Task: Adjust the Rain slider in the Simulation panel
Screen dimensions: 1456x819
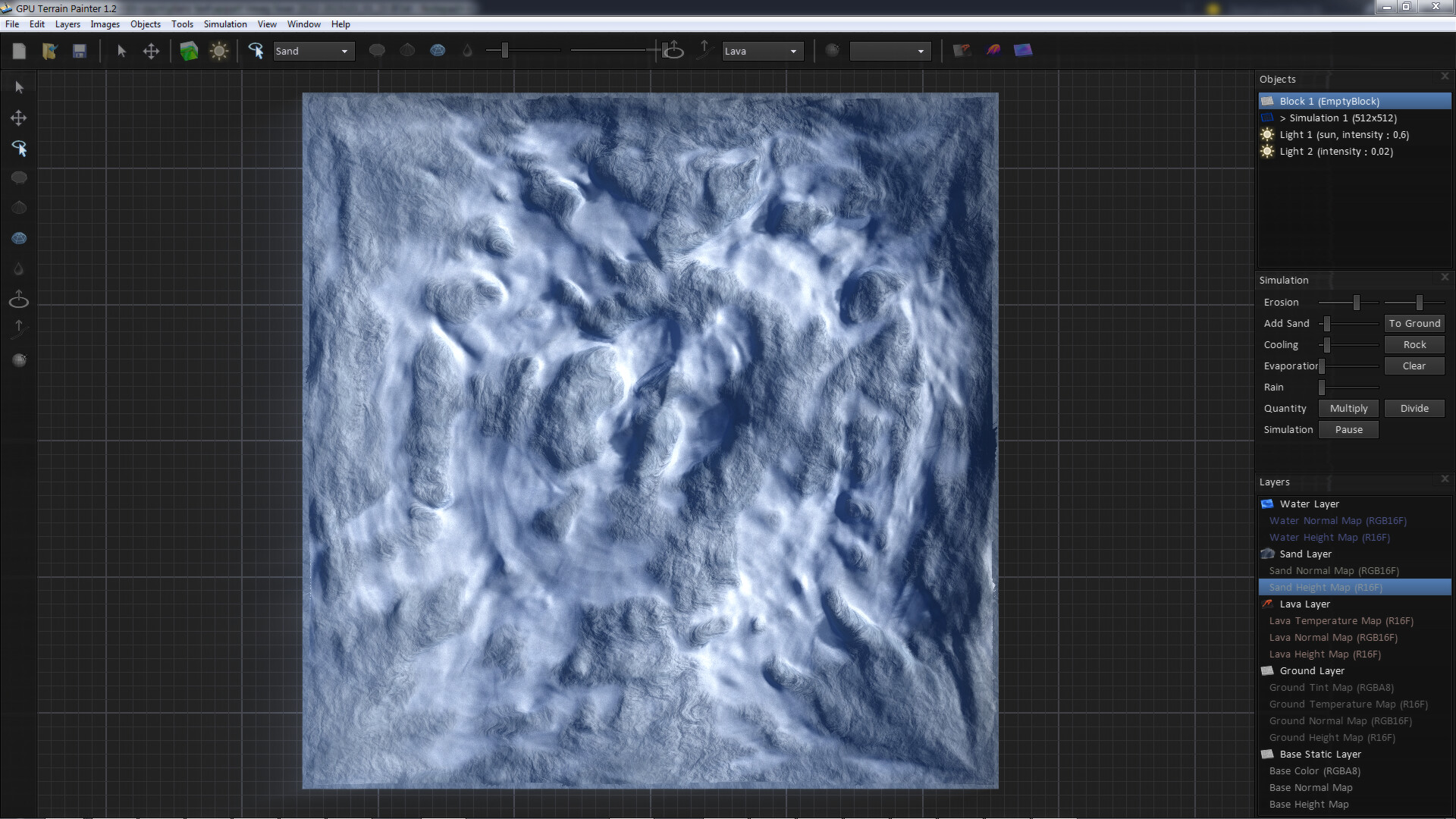Action: pyautogui.click(x=1351, y=387)
